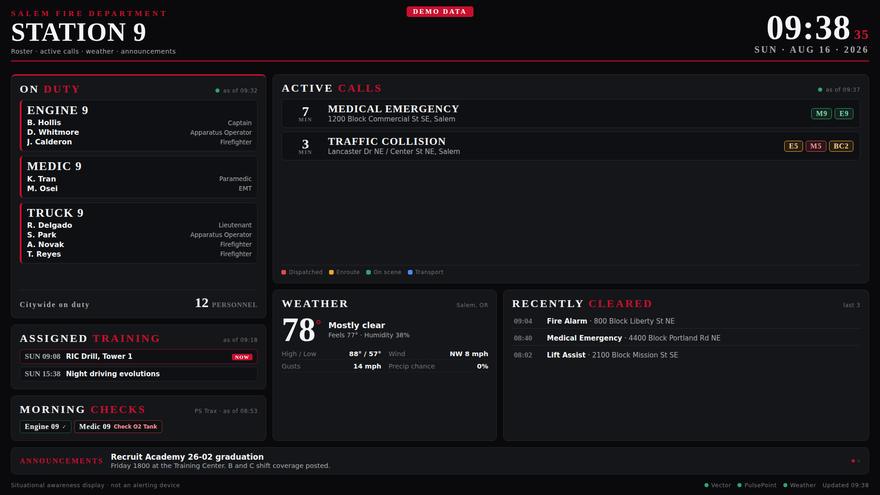Image resolution: width=880 pixels, height=495 pixels.
Task: Click crew member R. Delgado
Action: click(49, 225)
